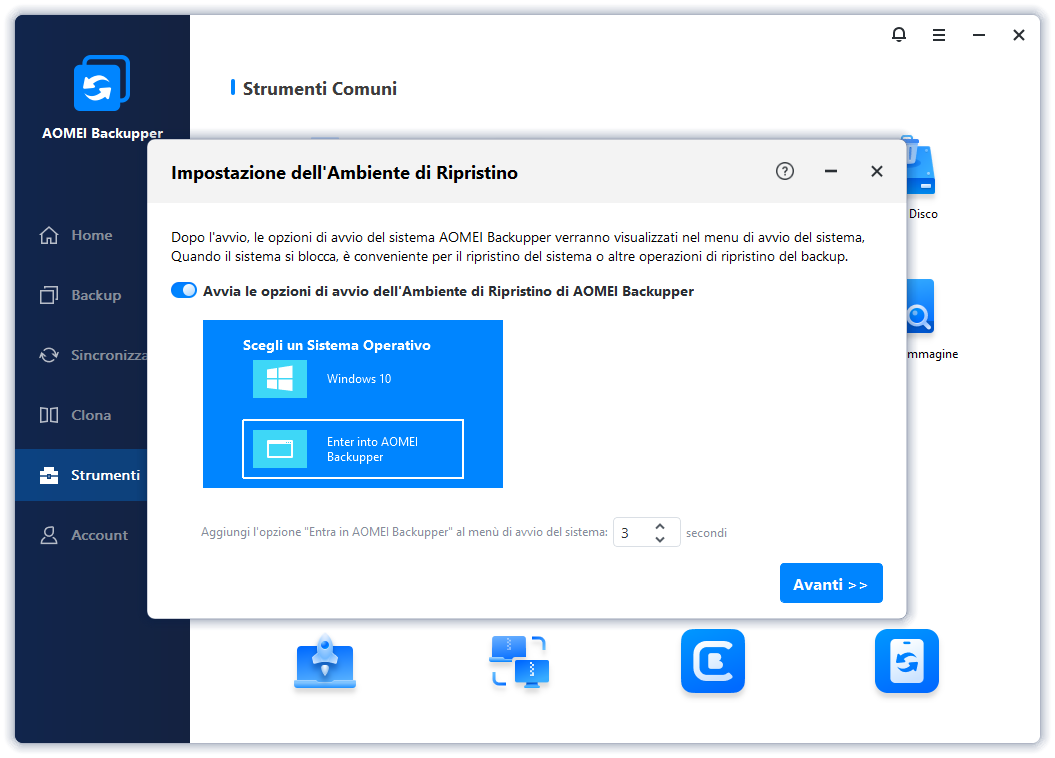Click the AOMEI Backupper window icon tile
This screenshot has width=1055, height=758.
pos(280,449)
